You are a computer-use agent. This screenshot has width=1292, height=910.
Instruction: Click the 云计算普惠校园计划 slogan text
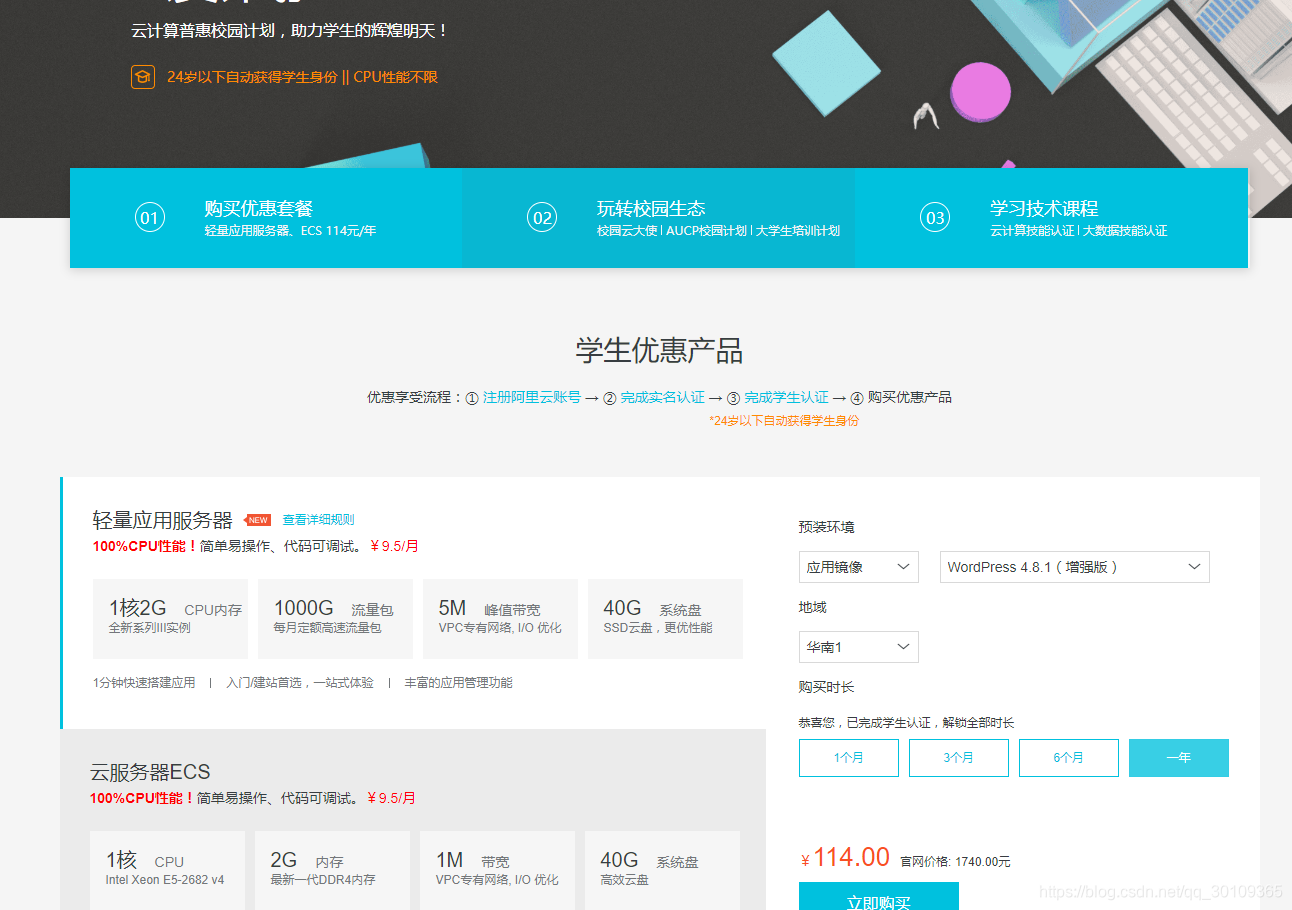pyautogui.click(x=290, y=31)
